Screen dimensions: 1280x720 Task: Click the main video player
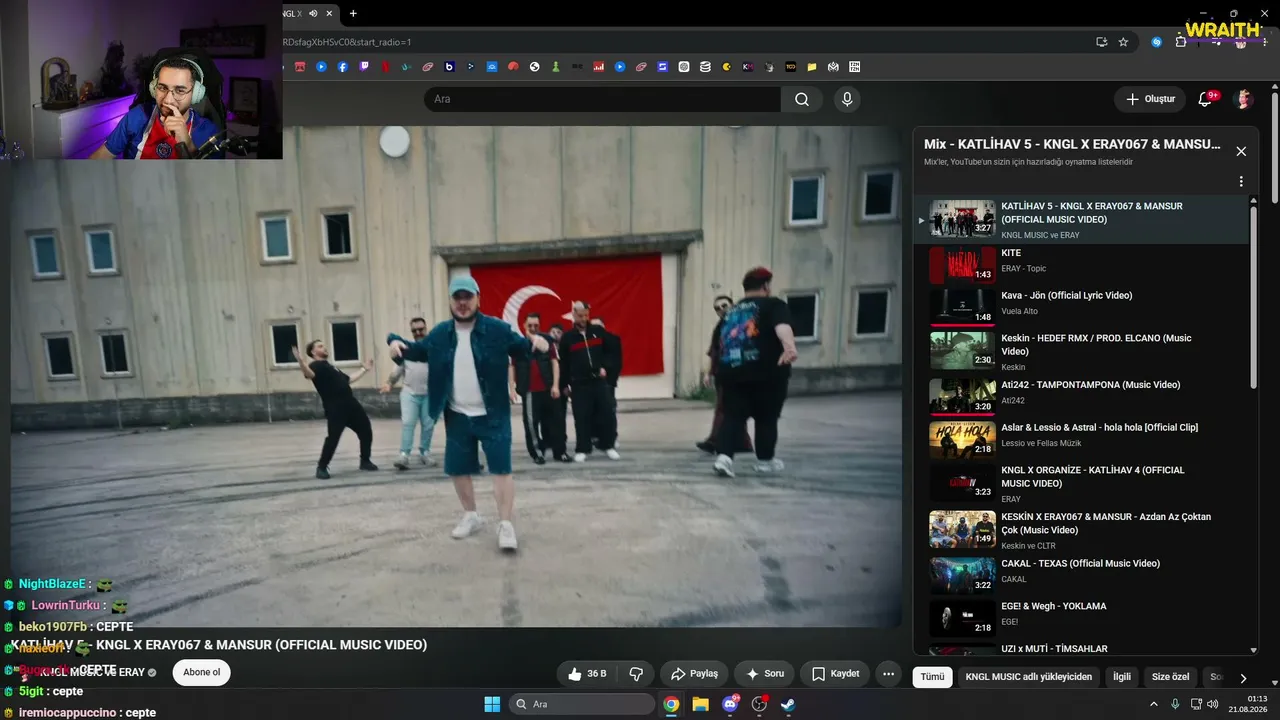(x=456, y=377)
